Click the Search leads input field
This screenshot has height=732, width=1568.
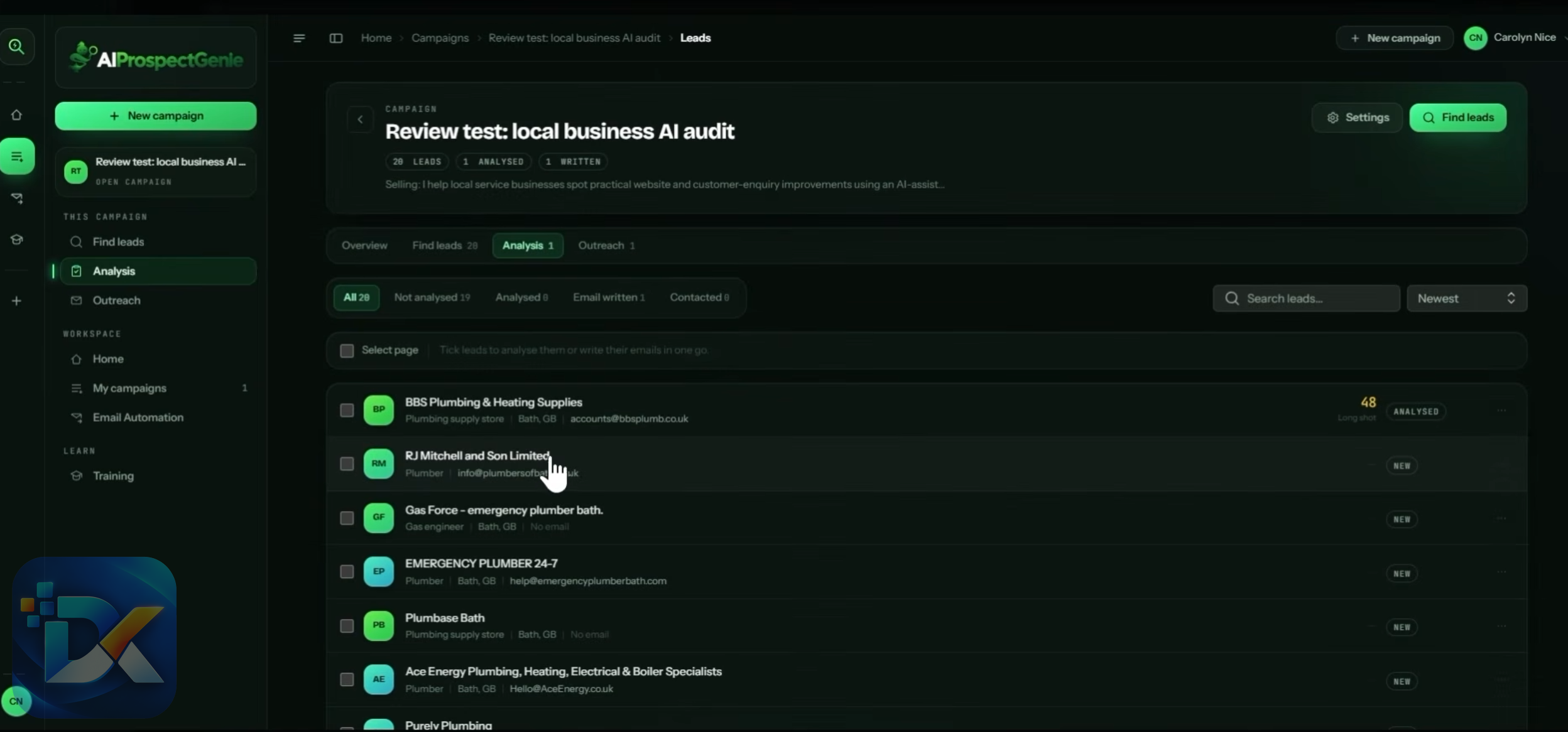(x=1306, y=298)
